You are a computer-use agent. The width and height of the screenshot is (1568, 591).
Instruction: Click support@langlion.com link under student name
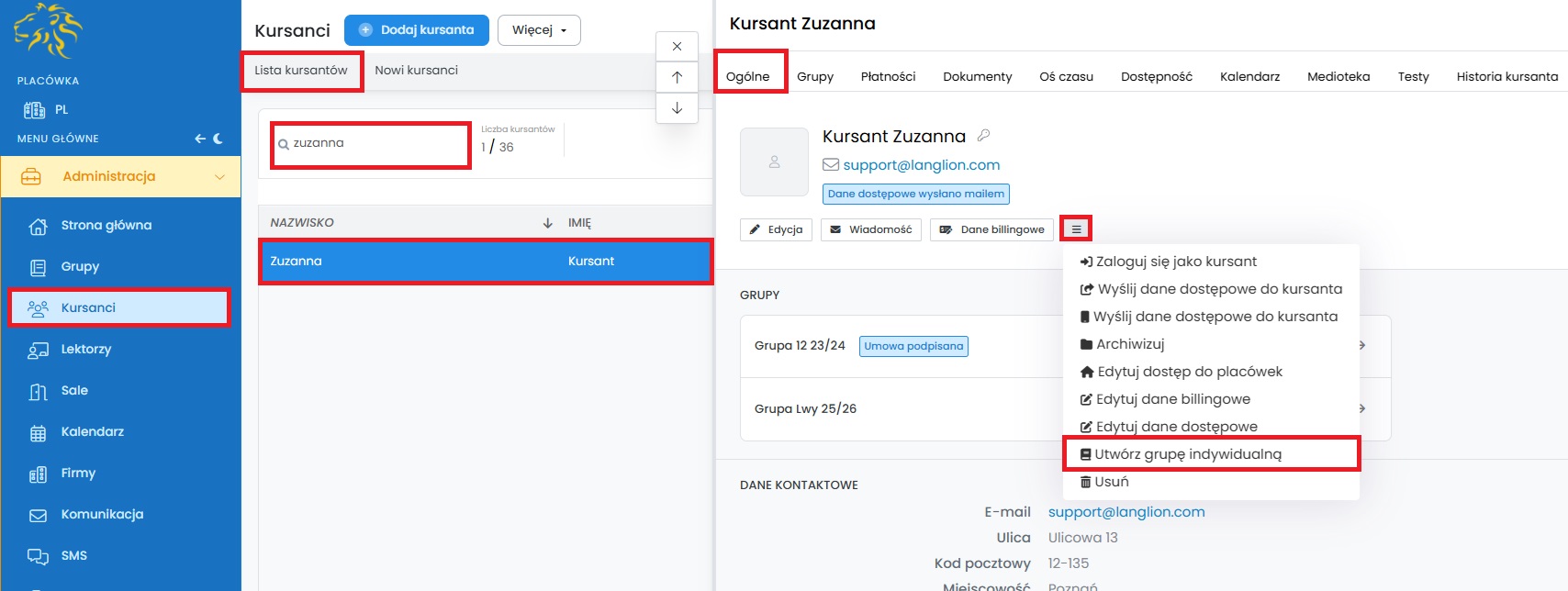tap(922, 165)
